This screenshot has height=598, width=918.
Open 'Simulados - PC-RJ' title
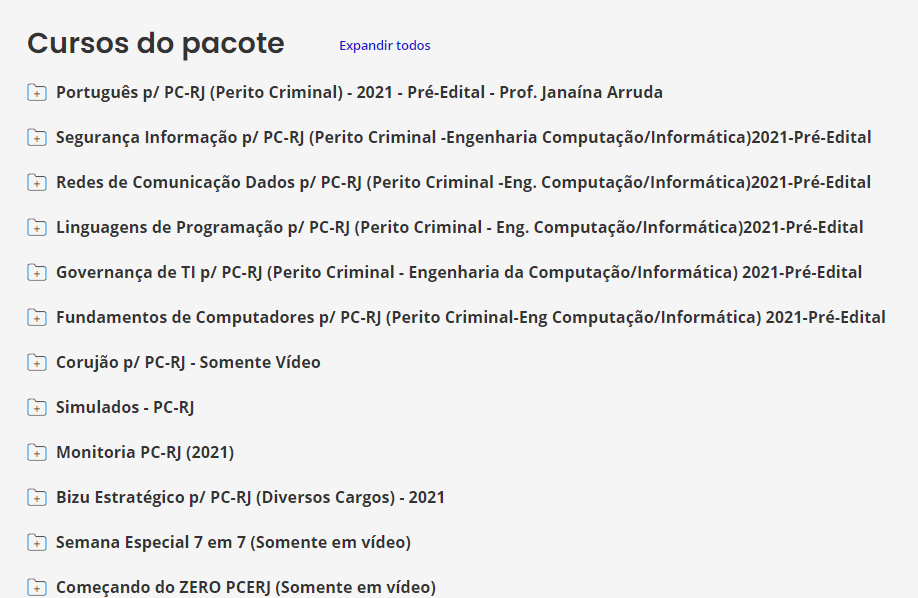125,408
